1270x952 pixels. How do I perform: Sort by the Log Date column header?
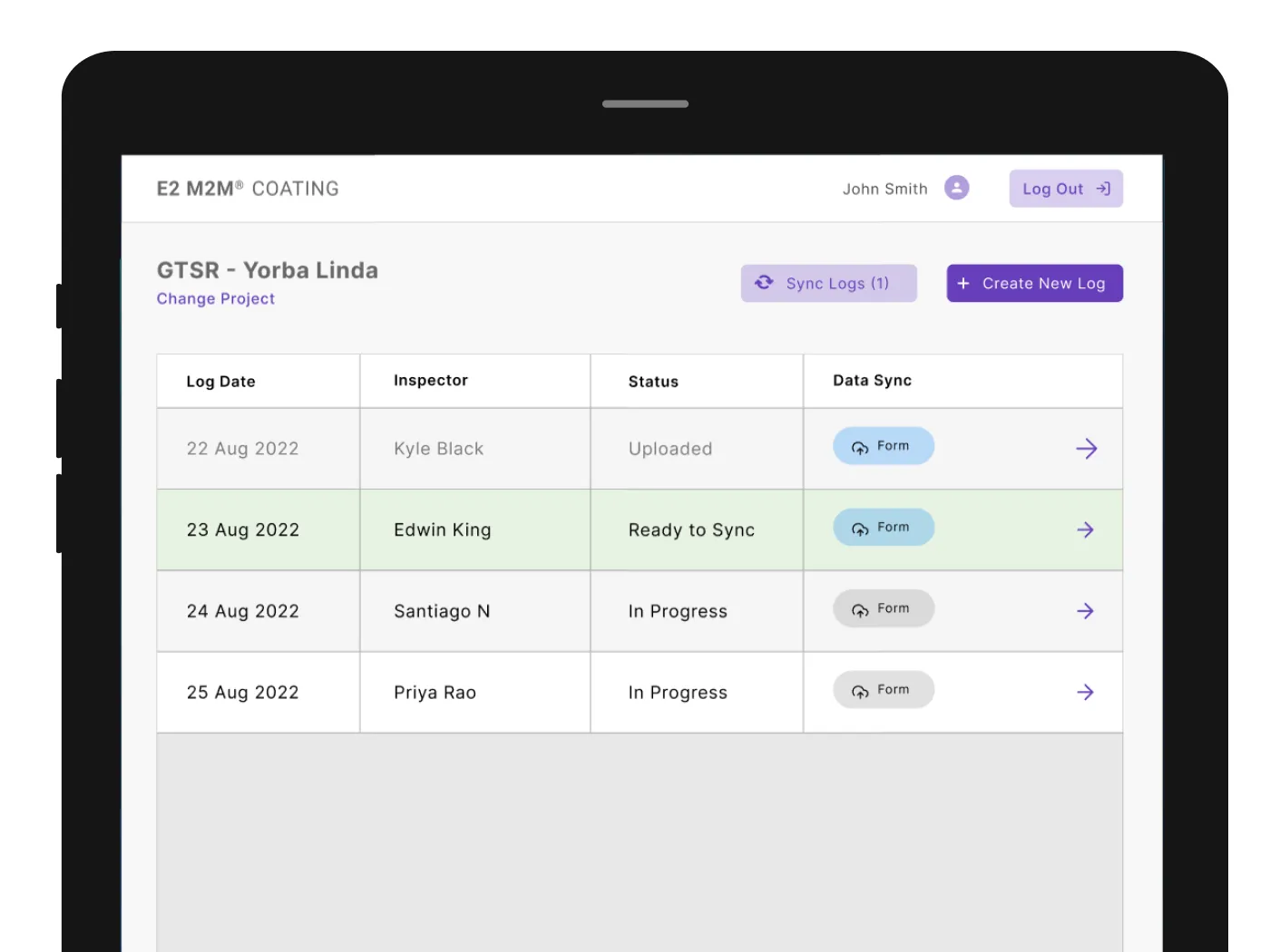(220, 382)
